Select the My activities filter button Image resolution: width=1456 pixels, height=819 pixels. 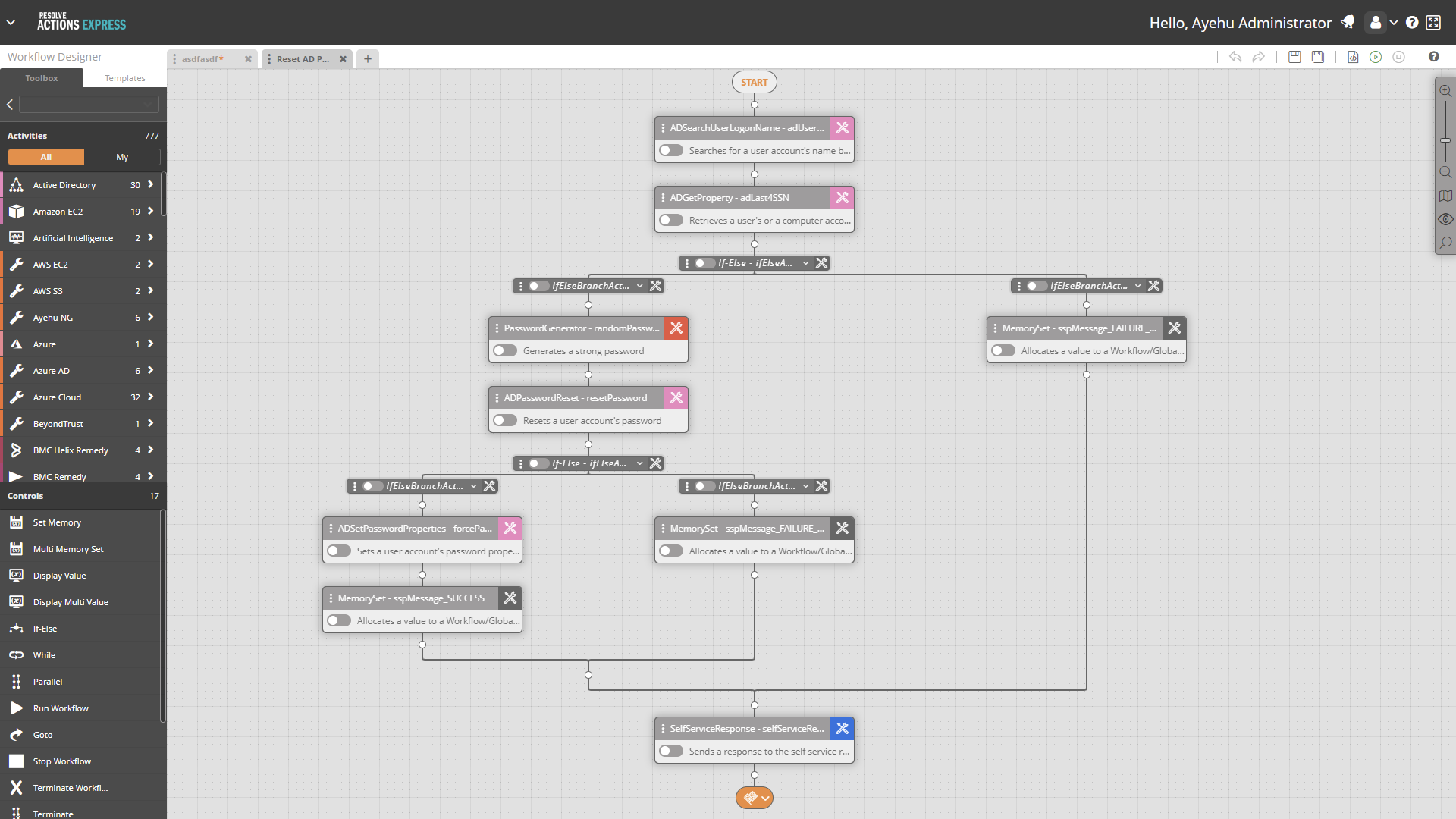(x=122, y=157)
